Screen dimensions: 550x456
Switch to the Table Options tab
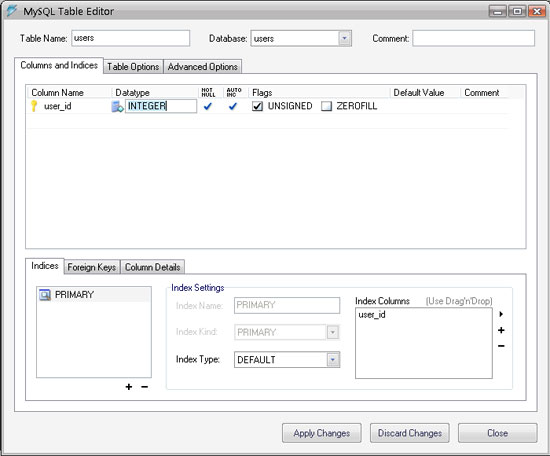click(133, 67)
